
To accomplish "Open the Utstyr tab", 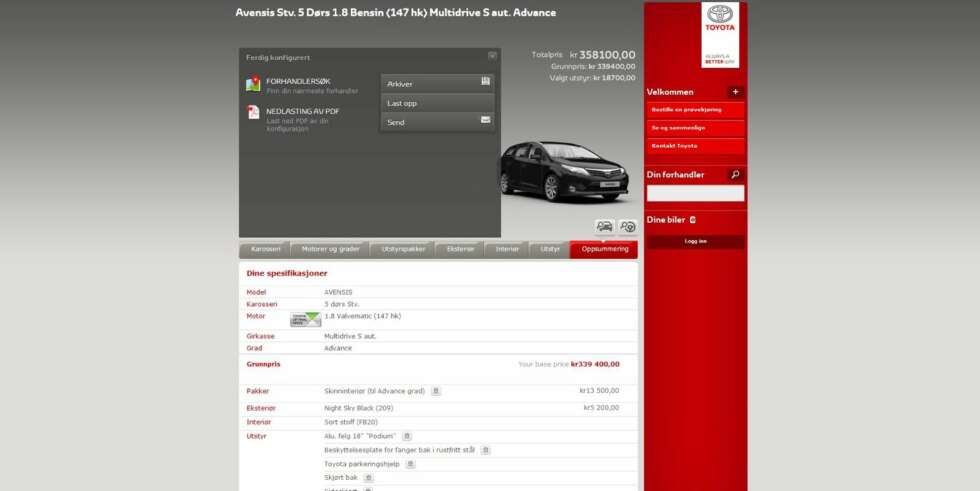I will point(550,249).
